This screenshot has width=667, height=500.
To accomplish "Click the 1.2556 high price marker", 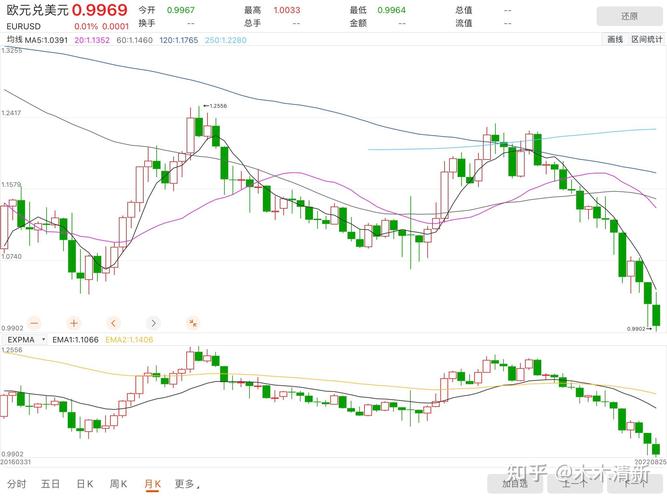I will 215,105.
